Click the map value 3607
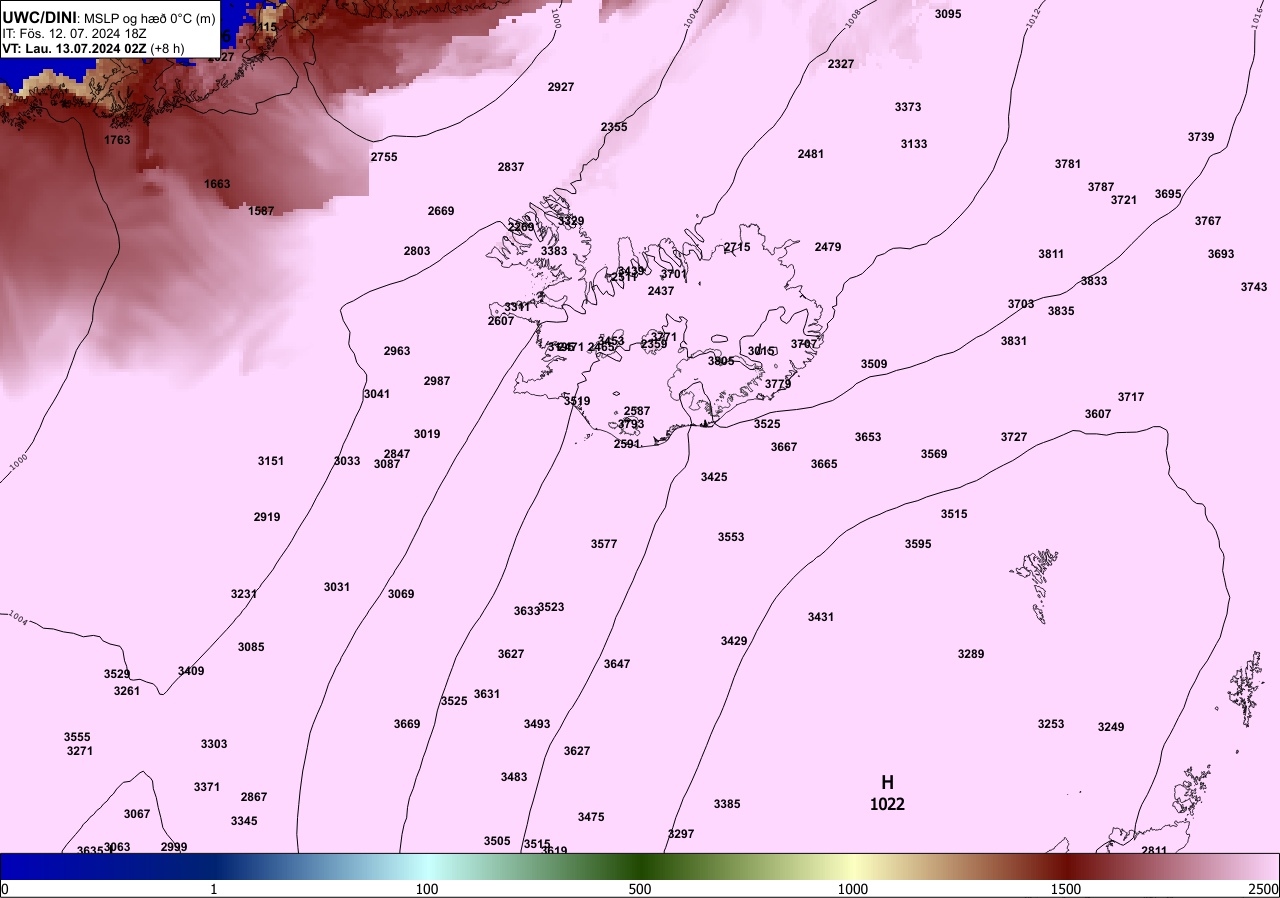The image size is (1280, 898). click(x=1098, y=414)
